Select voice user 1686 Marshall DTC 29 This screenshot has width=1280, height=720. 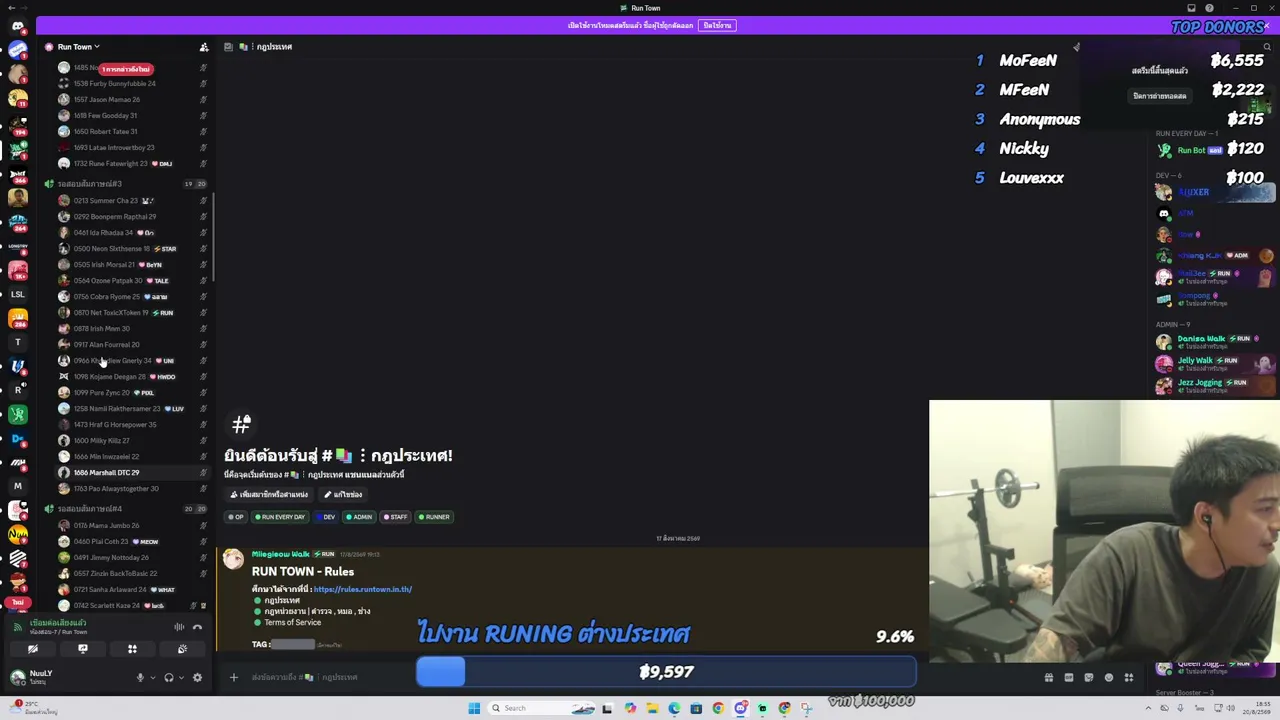pyautogui.click(x=130, y=473)
